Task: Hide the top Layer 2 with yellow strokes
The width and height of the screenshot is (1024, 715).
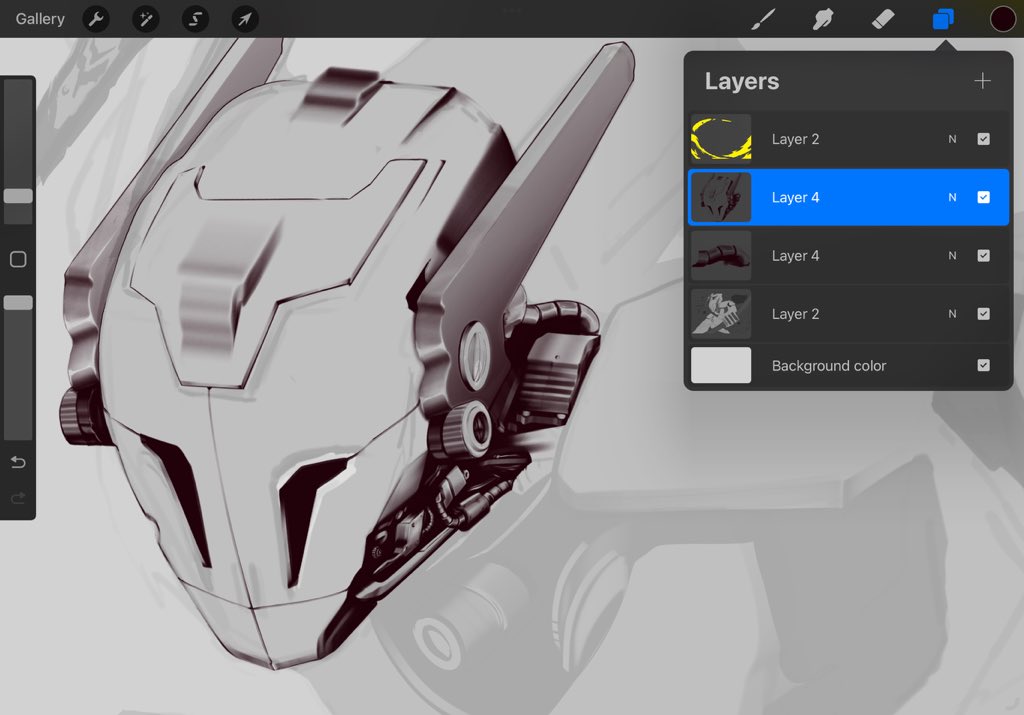Action: (x=984, y=139)
